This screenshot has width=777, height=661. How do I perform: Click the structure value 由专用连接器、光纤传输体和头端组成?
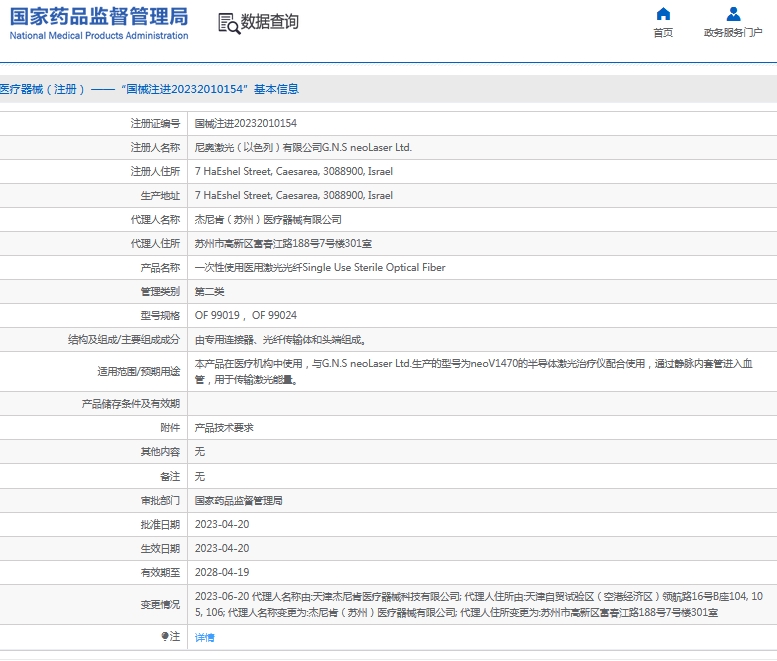(280, 340)
